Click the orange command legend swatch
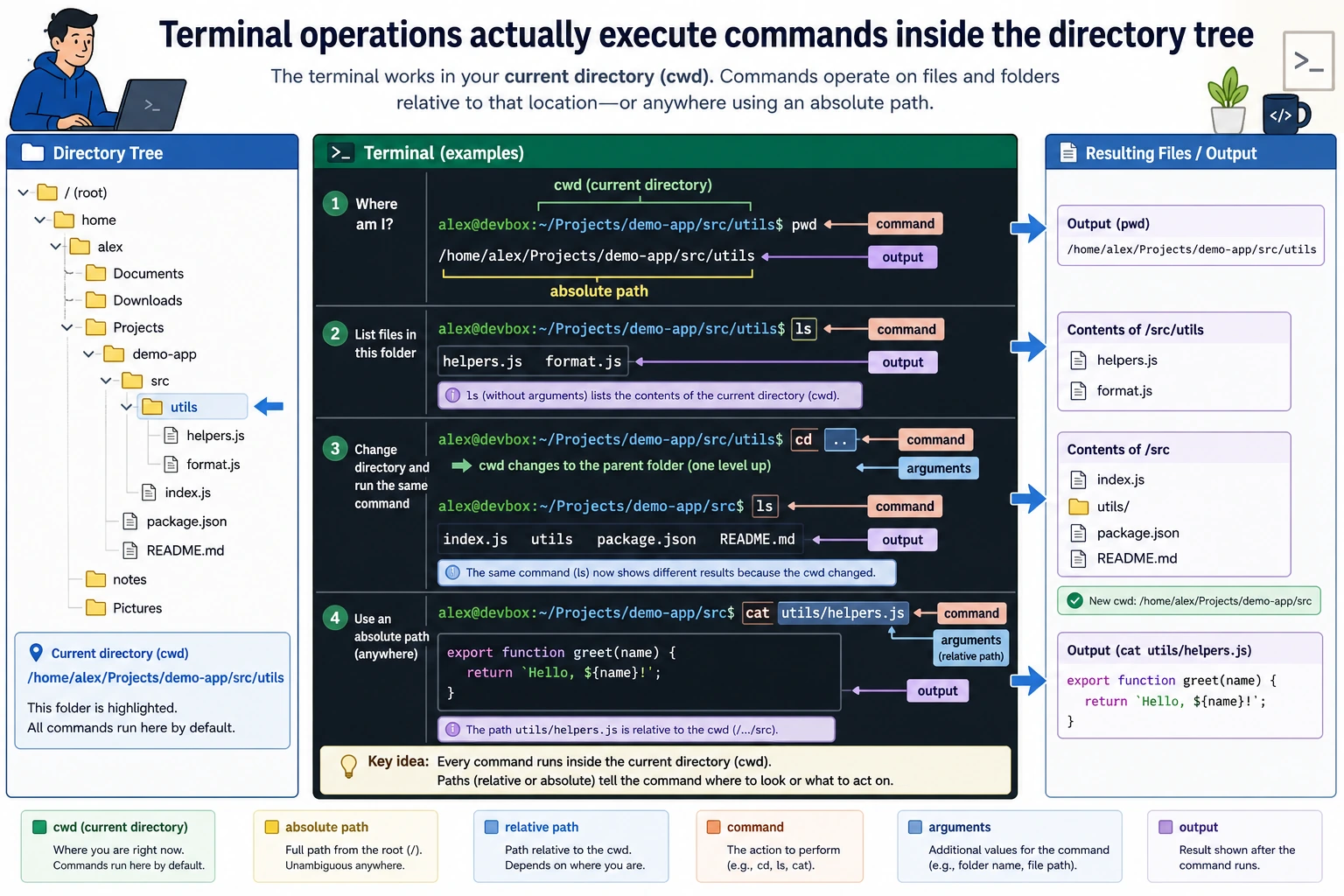Screen dimensions: 1344x896 coord(713,827)
